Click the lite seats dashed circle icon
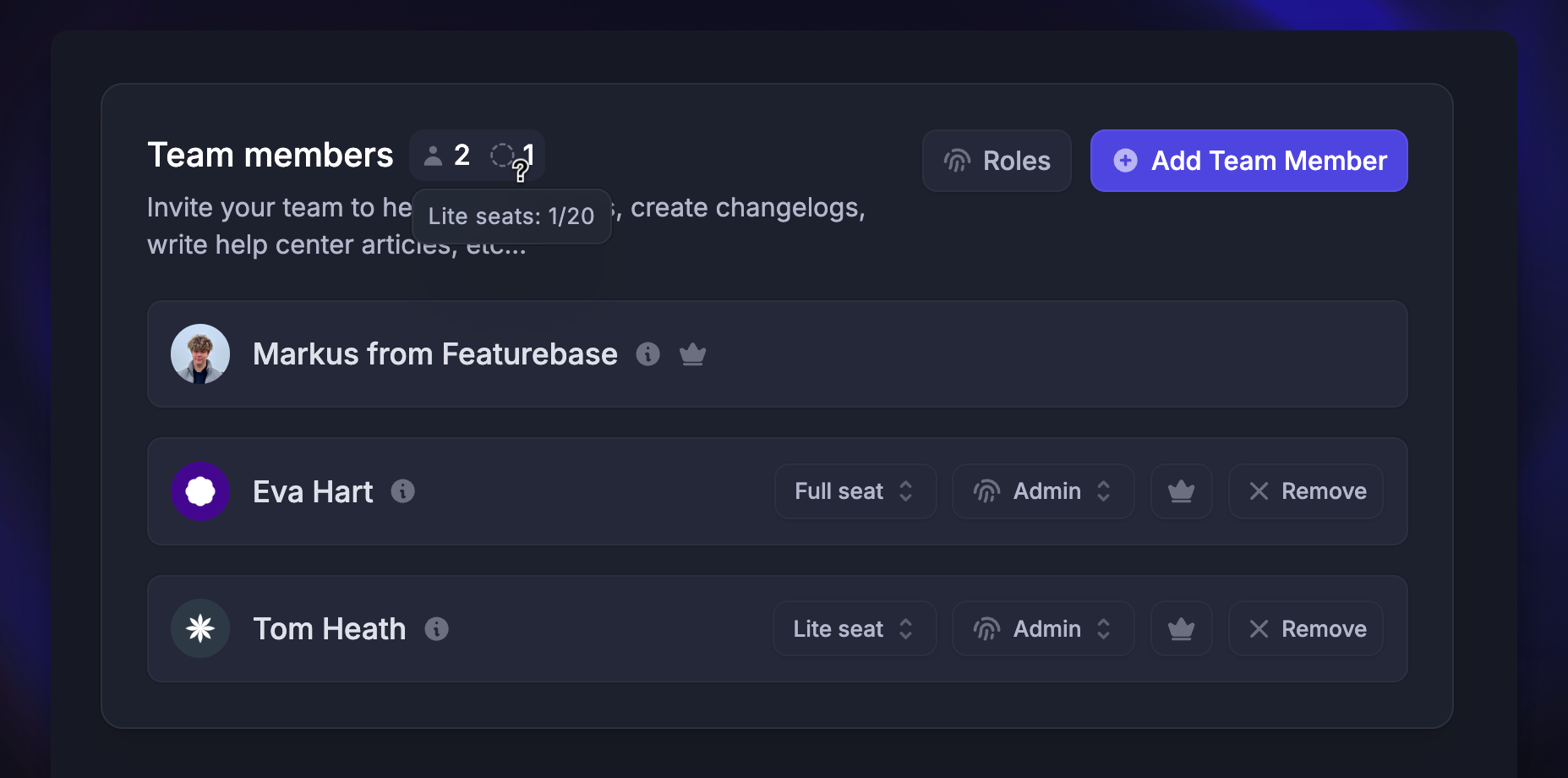1568x778 pixels. tap(504, 155)
